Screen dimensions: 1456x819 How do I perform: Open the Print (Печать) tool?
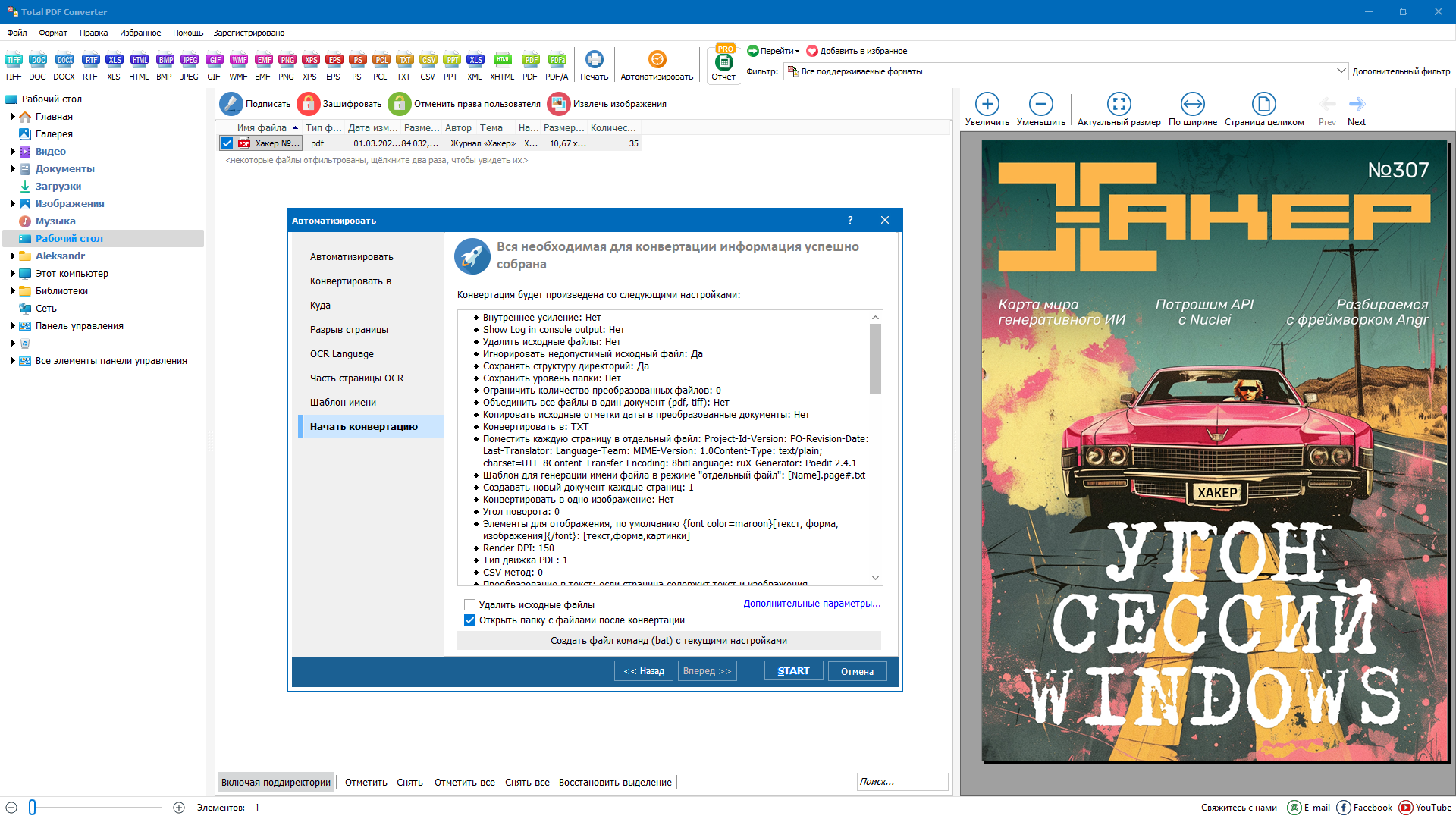pos(595,66)
